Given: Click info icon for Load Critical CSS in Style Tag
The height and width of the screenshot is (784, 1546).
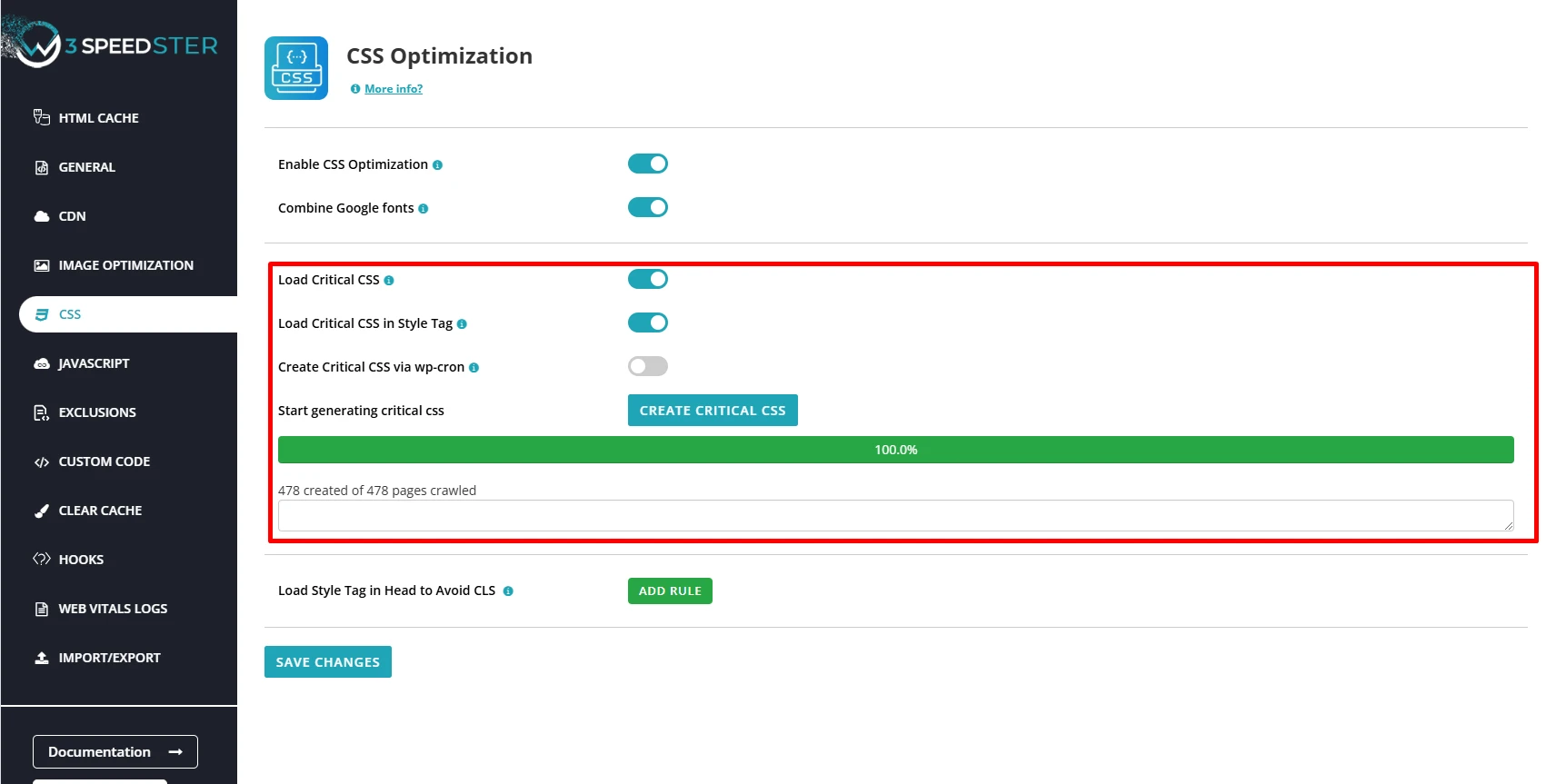Looking at the screenshot, I should pos(462,324).
